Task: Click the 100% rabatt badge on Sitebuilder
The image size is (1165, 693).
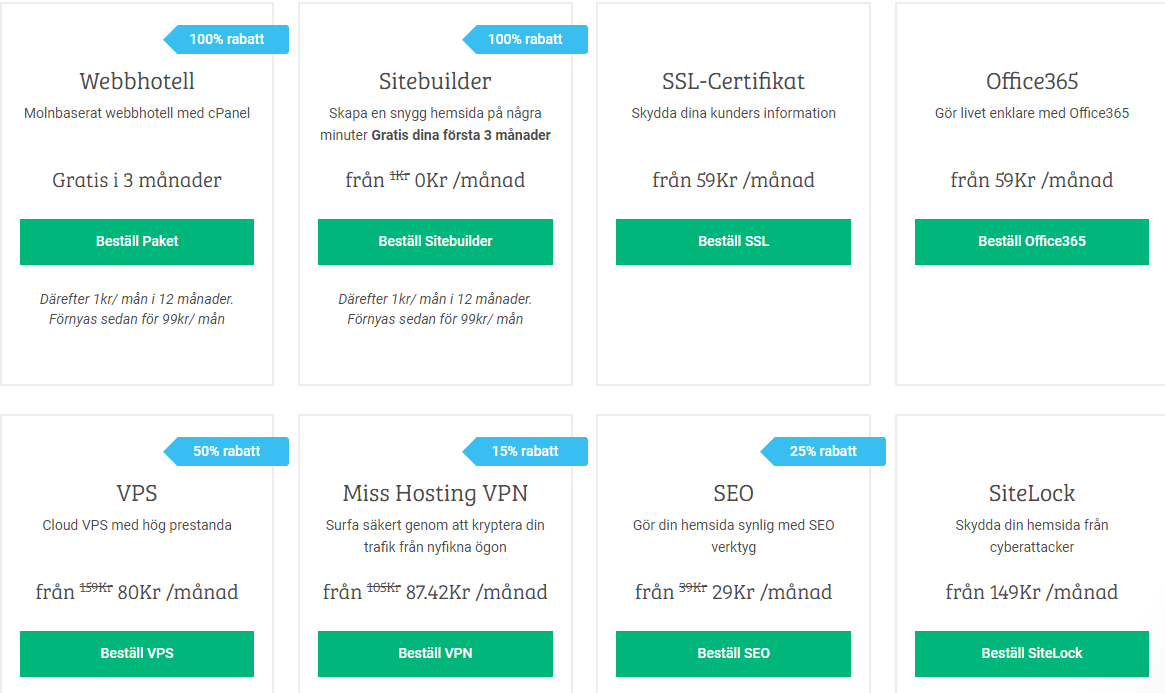Action: (525, 39)
